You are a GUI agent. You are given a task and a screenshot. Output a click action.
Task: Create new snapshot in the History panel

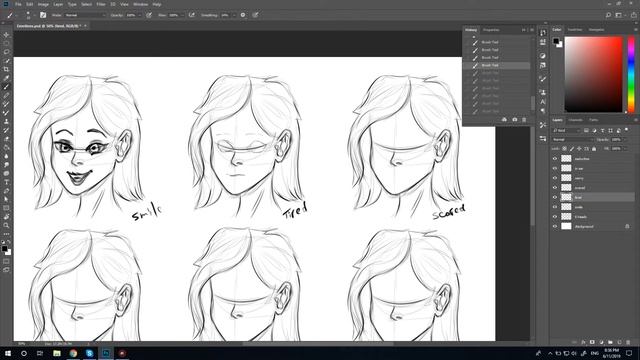click(x=515, y=120)
